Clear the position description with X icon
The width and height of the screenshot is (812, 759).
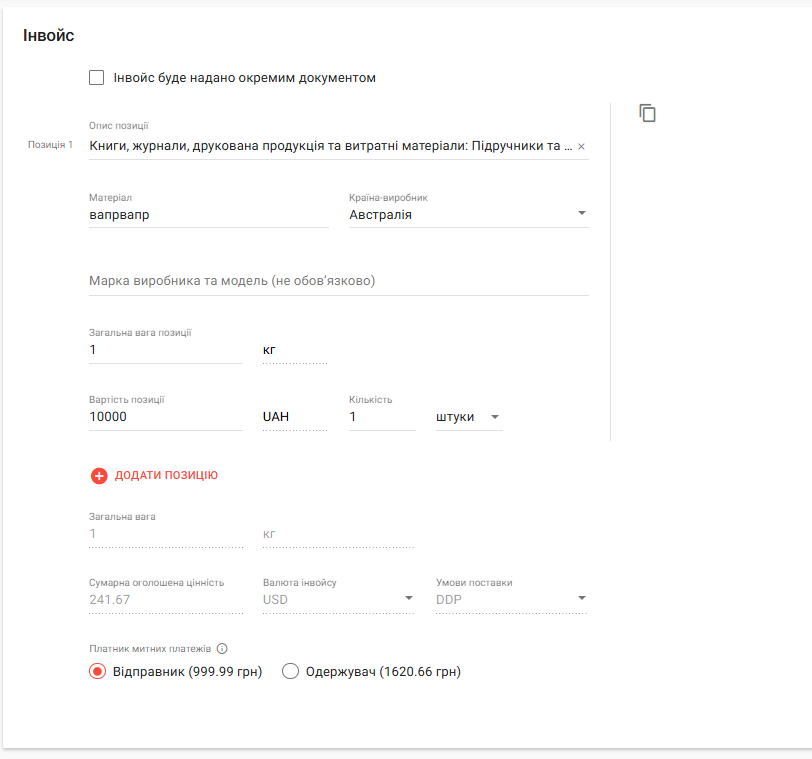[x=582, y=147]
